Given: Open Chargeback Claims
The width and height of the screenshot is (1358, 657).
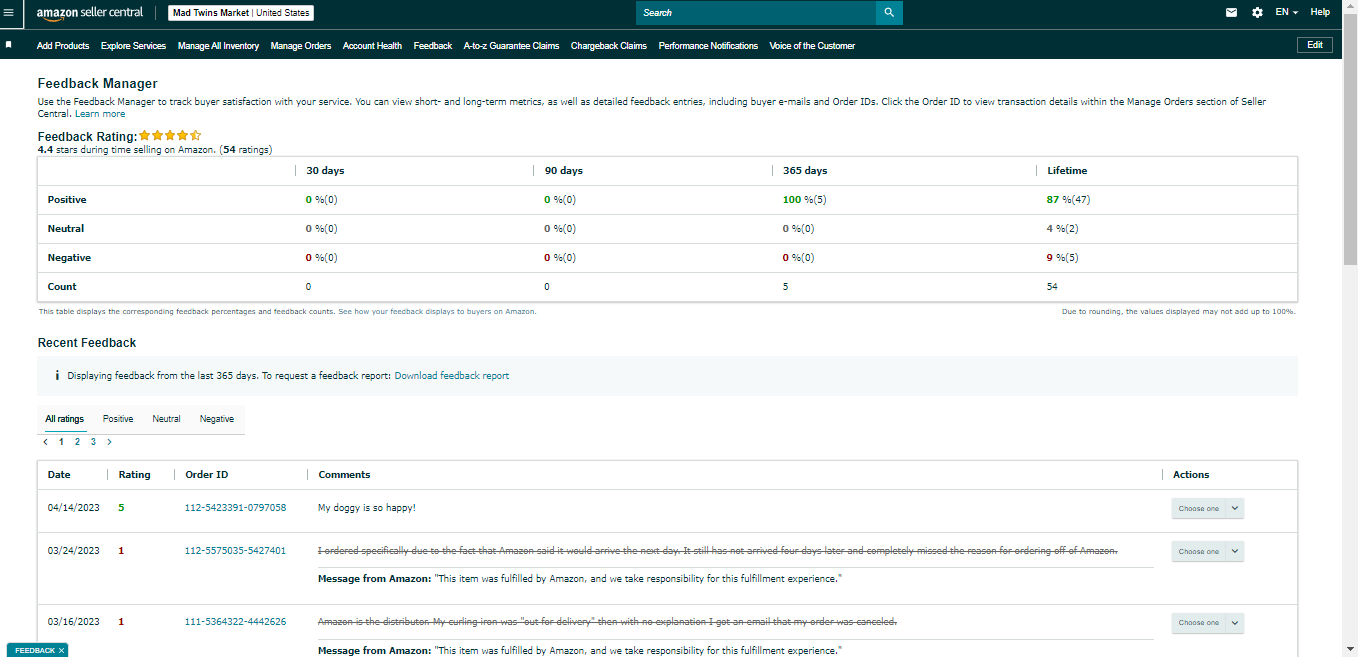Looking at the screenshot, I should point(609,46).
